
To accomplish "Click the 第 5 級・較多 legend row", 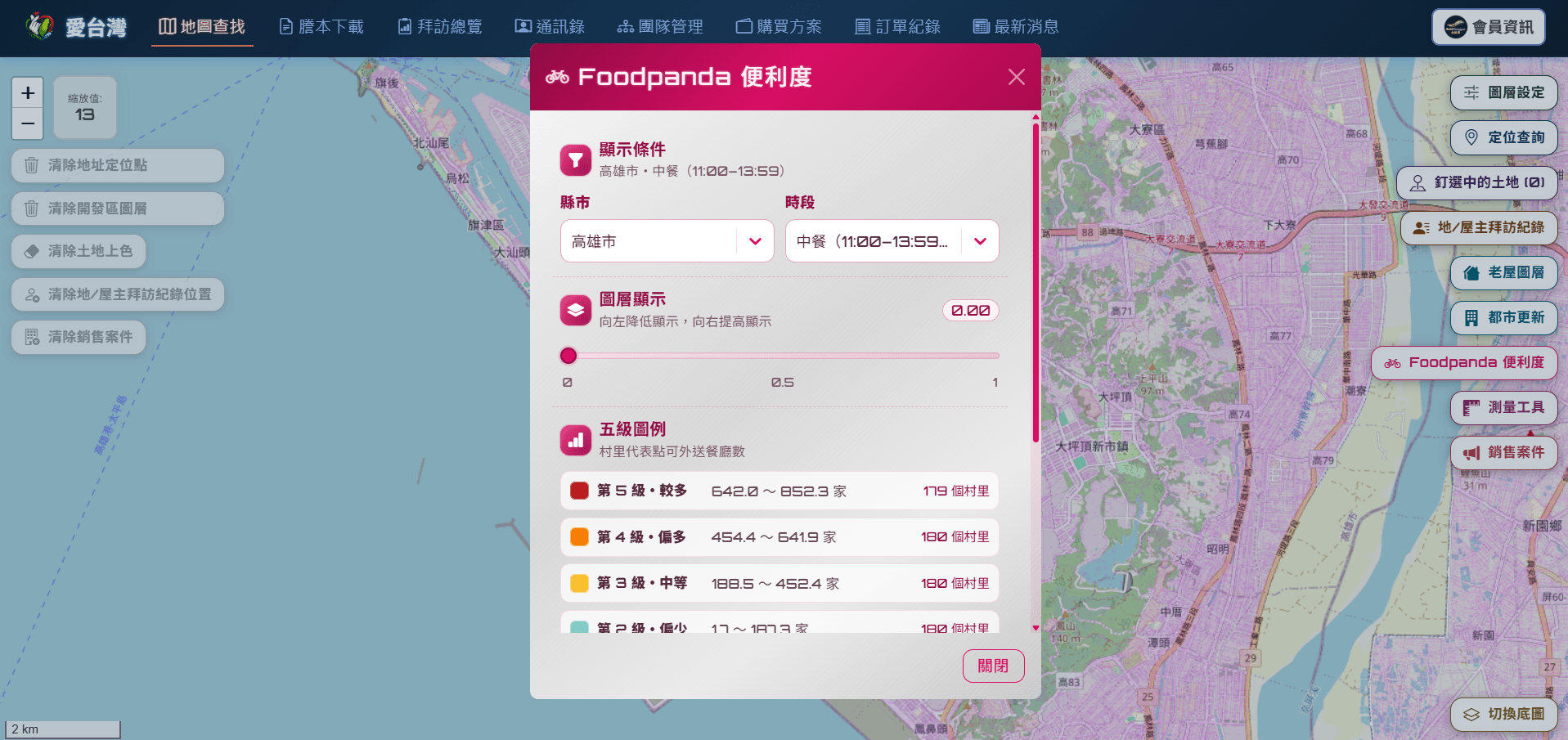I will (x=780, y=491).
